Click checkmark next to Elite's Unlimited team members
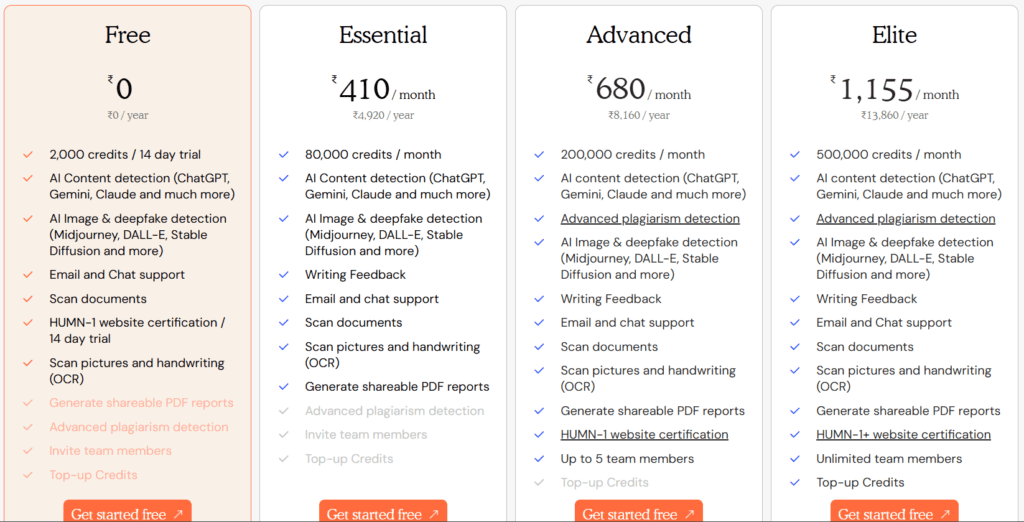This screenshot has width=1024, height=522. pos(795,459)
